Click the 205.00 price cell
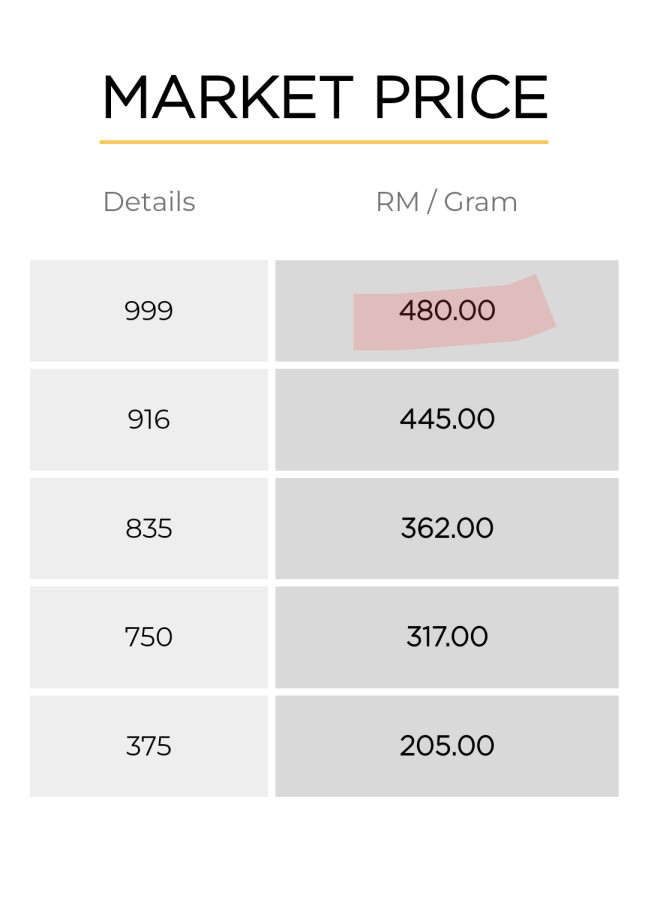648x900 pixels. pos(447,746)
